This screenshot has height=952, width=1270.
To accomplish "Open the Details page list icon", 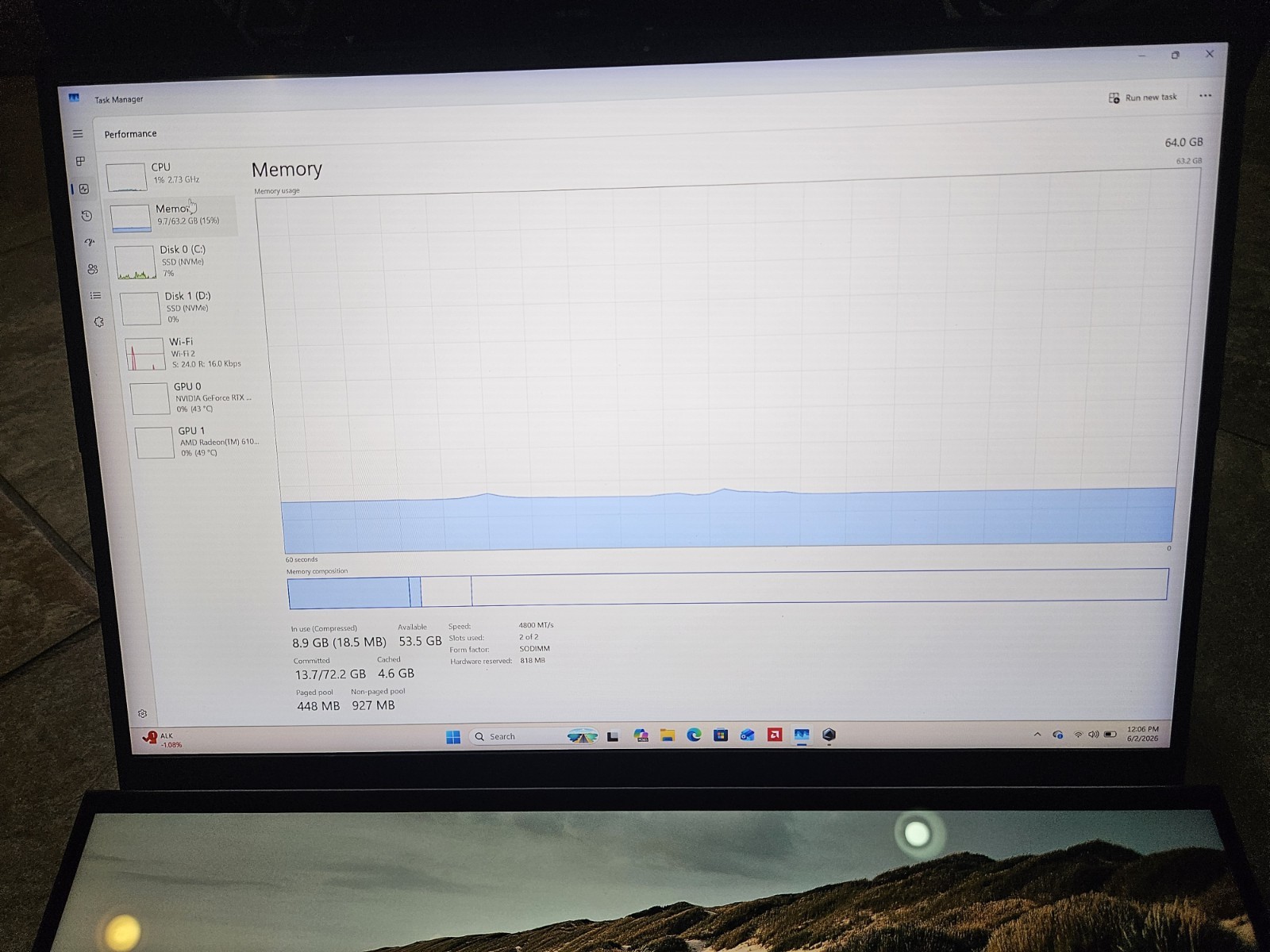I will 95,295.
